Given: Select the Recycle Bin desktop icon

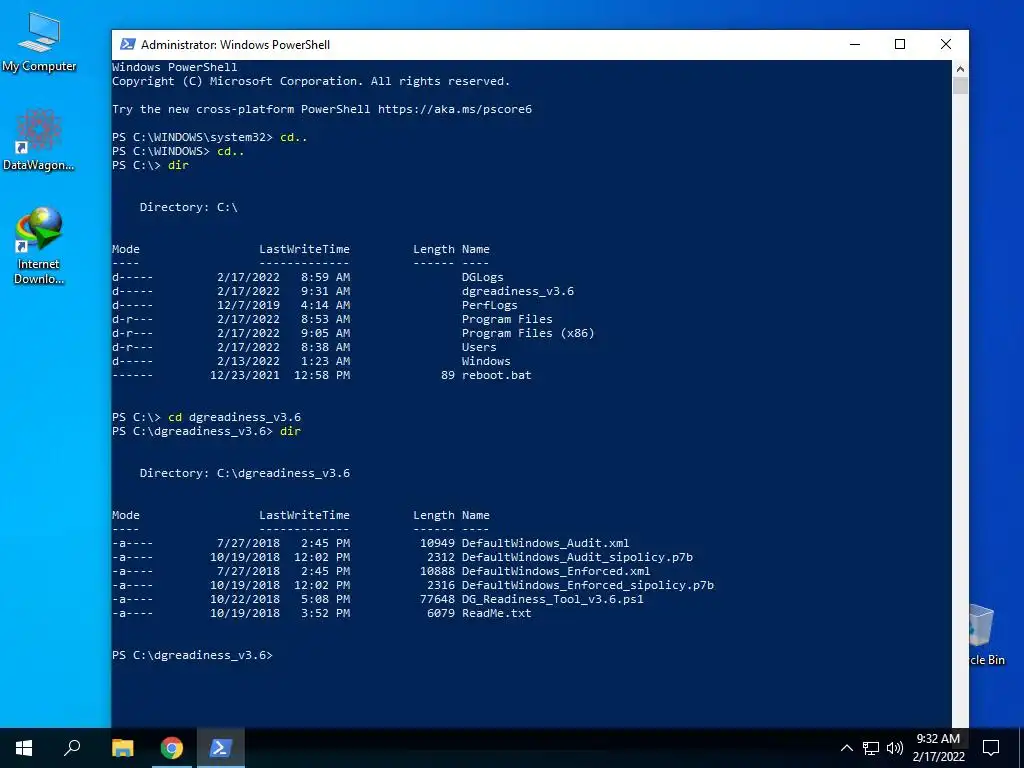Looking at the screenshot, I should pyautogui.click(x=986, y=634).
